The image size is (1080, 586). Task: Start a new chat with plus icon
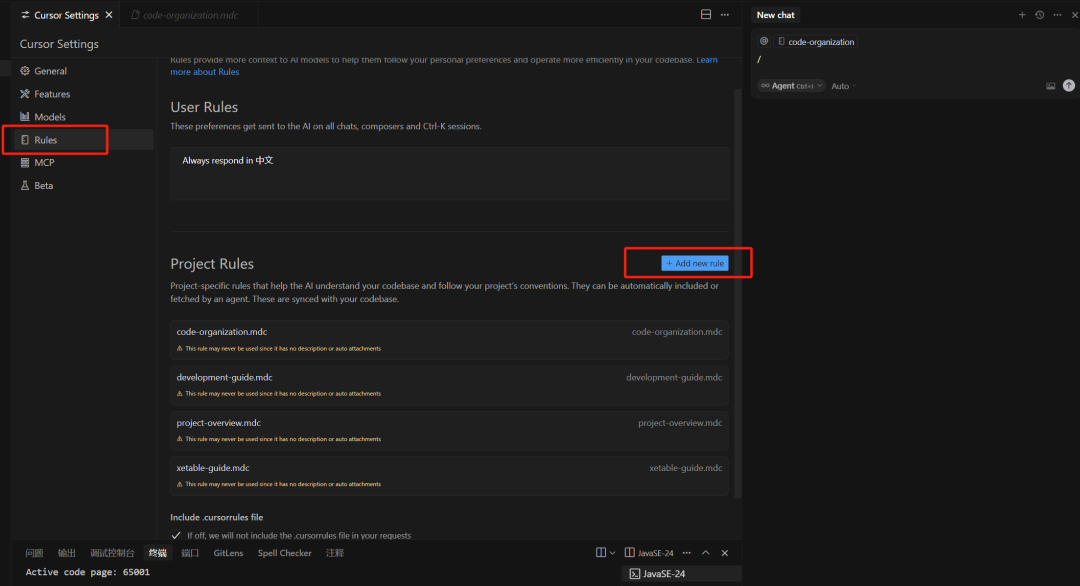click(x=1022, y=14)
